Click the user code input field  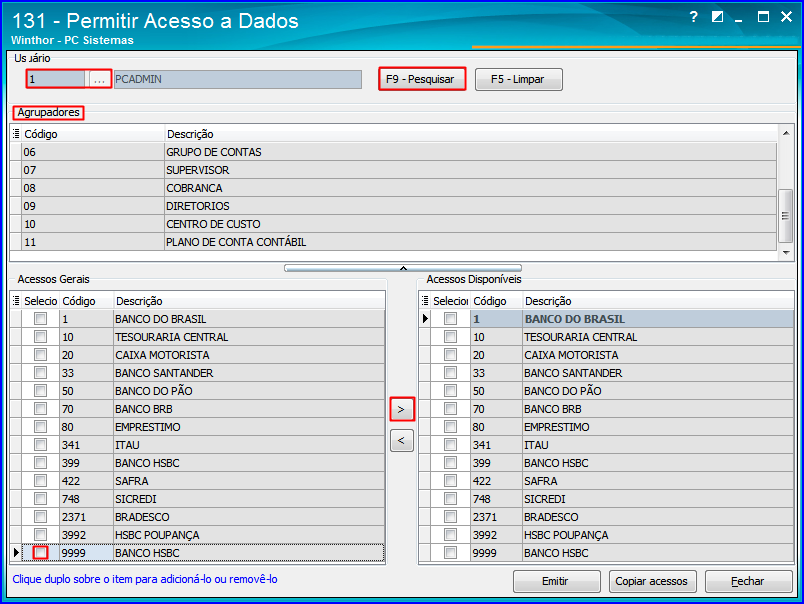(x=56, y=79)
